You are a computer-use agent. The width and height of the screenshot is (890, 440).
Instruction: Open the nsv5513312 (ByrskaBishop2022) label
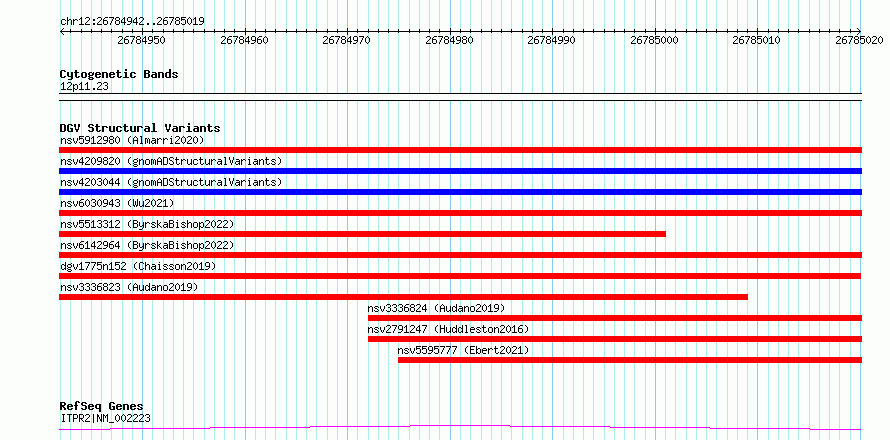(x=146, y=224)
